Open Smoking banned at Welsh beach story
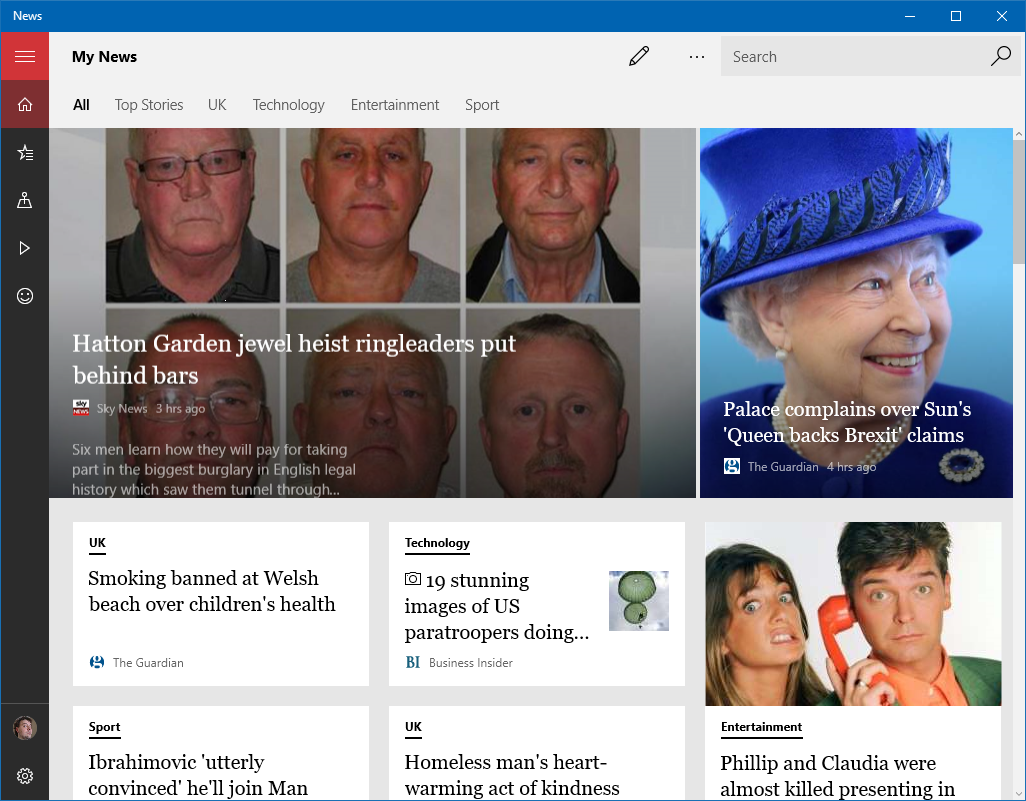Image resolution: width=1026 pixels, height=801 pixels. click(212, 591)
